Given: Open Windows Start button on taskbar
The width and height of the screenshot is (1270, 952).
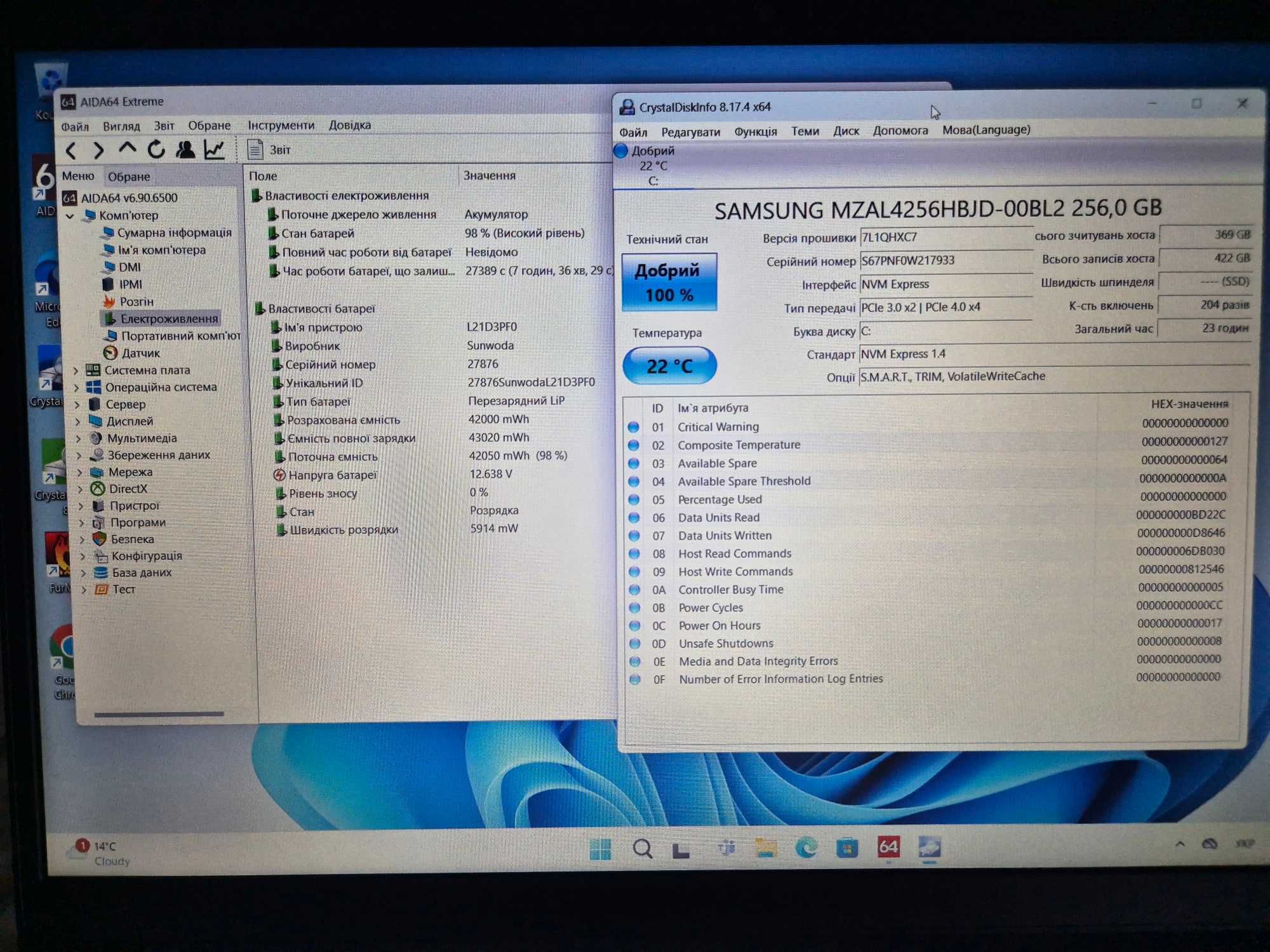Looking at the screenshot, I should click(x=600, y=849).
